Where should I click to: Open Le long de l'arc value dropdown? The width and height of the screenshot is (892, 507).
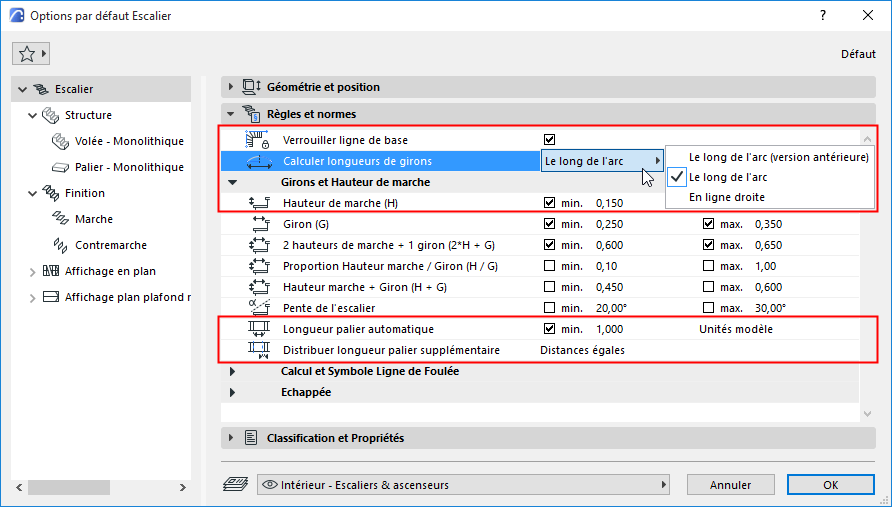coord(602,161)
